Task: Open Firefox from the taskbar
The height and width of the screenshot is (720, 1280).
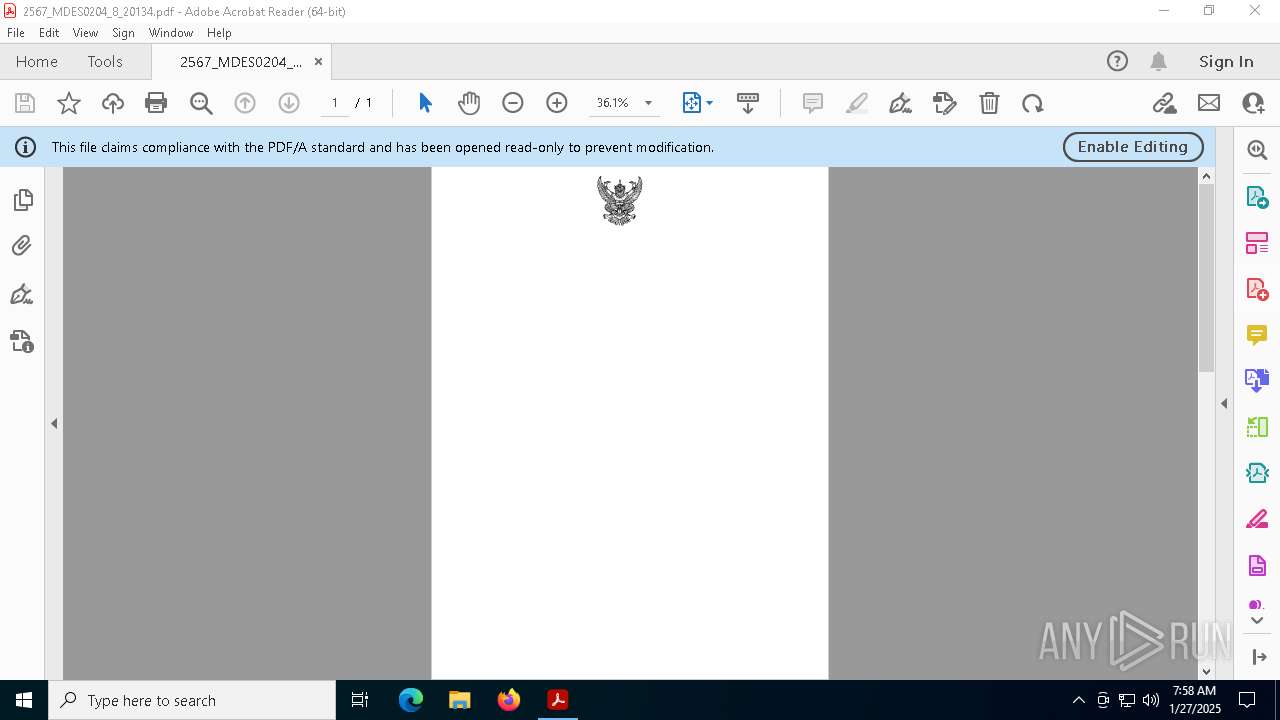Action: click(x=509, y=700)
